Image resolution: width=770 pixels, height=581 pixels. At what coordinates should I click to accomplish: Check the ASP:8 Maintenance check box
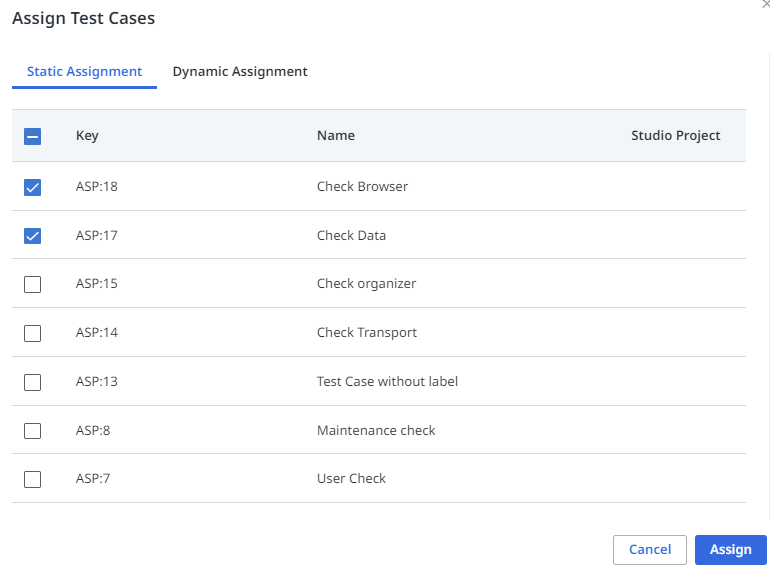(x=32, y=431)
